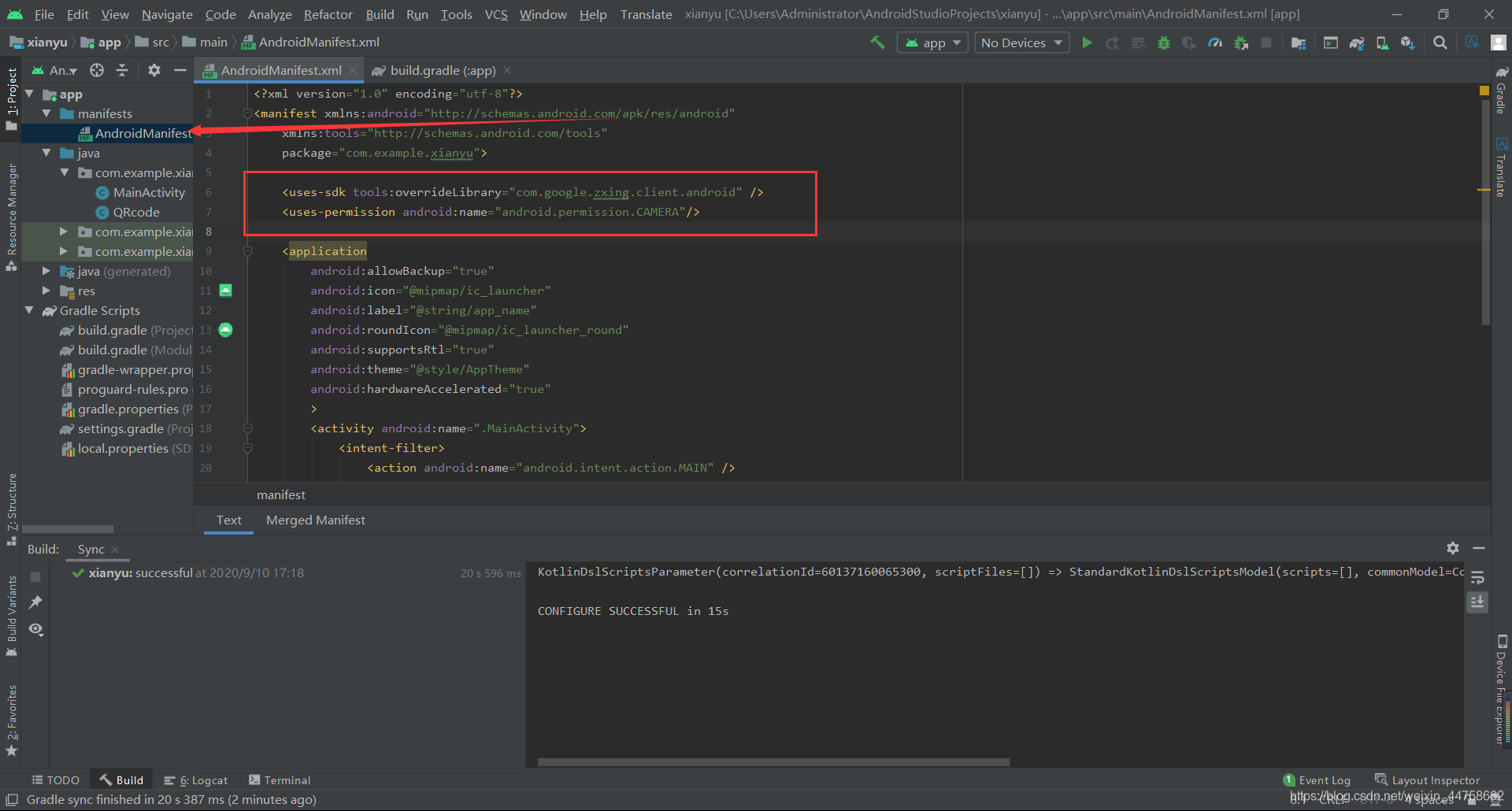Toggle pin tab in Build panel
The width and height of the screenshot is (1512, 811).
tap(35, 602)
